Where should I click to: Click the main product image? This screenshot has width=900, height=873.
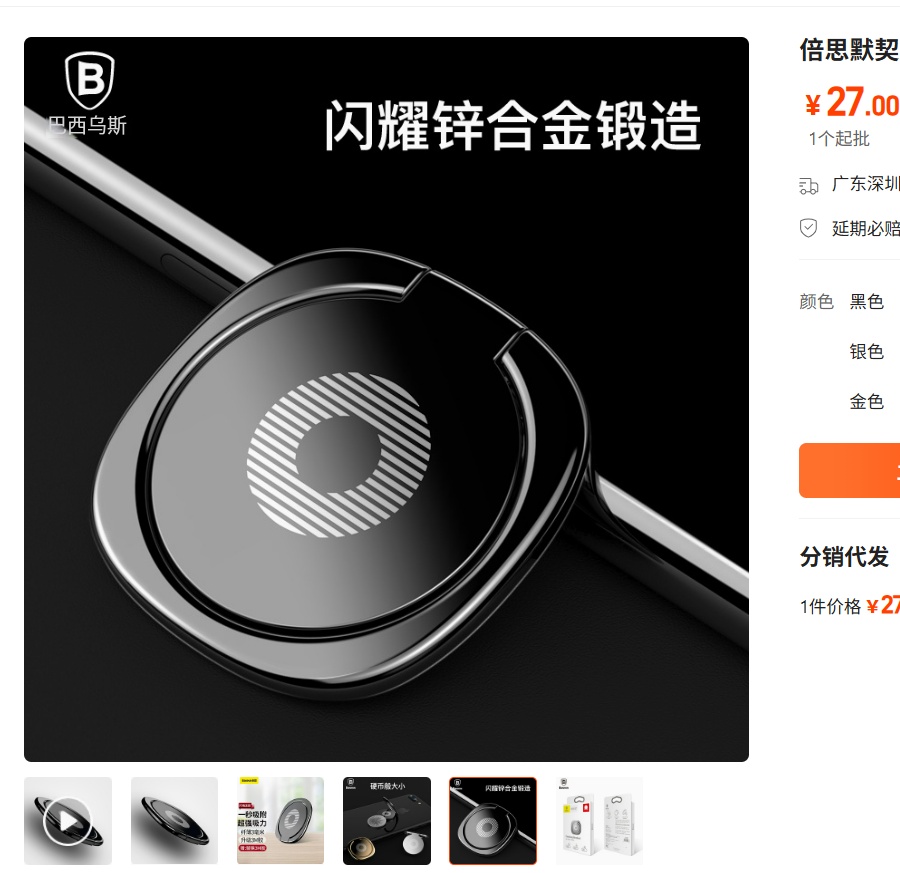[386, 399]
